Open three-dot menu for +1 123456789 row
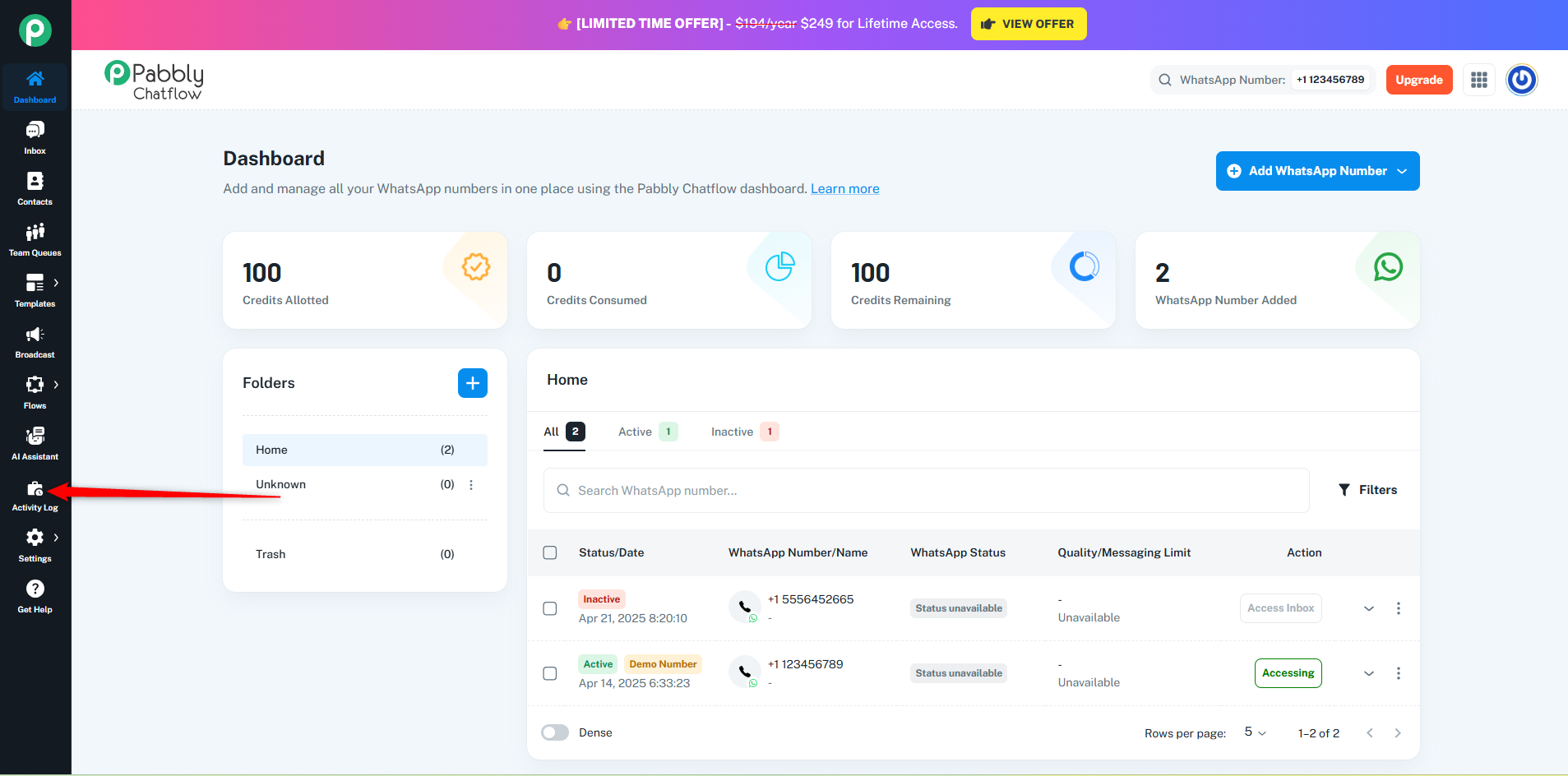 coord(1399,673)
